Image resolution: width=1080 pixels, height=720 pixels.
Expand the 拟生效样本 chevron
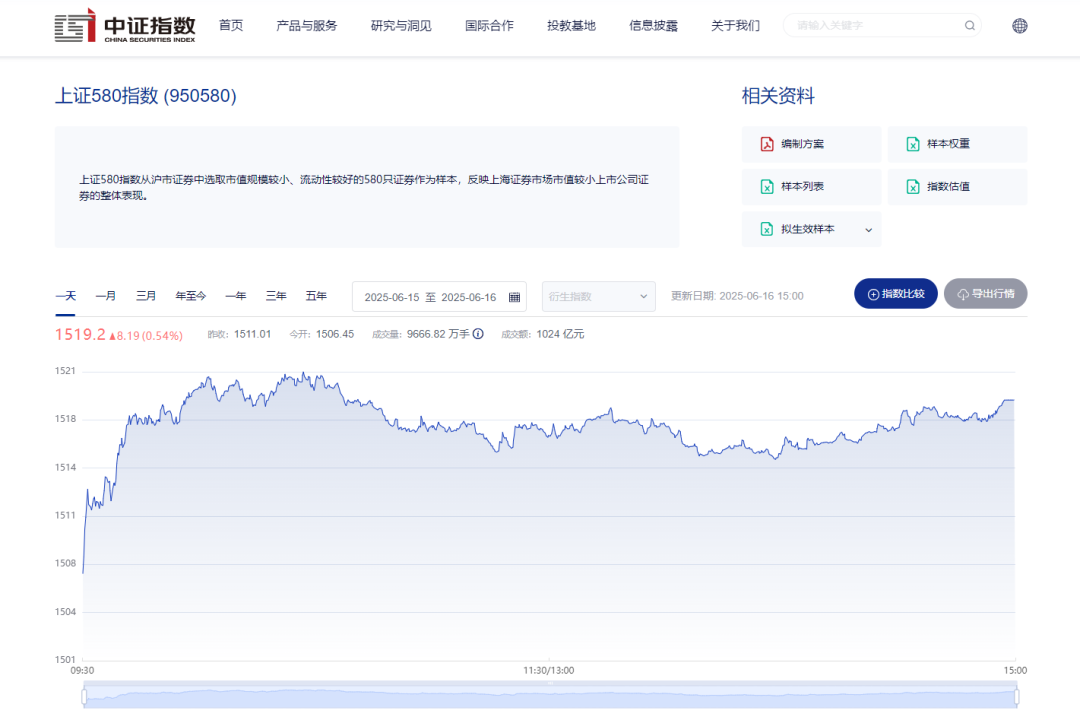click(x=869, y=230)
